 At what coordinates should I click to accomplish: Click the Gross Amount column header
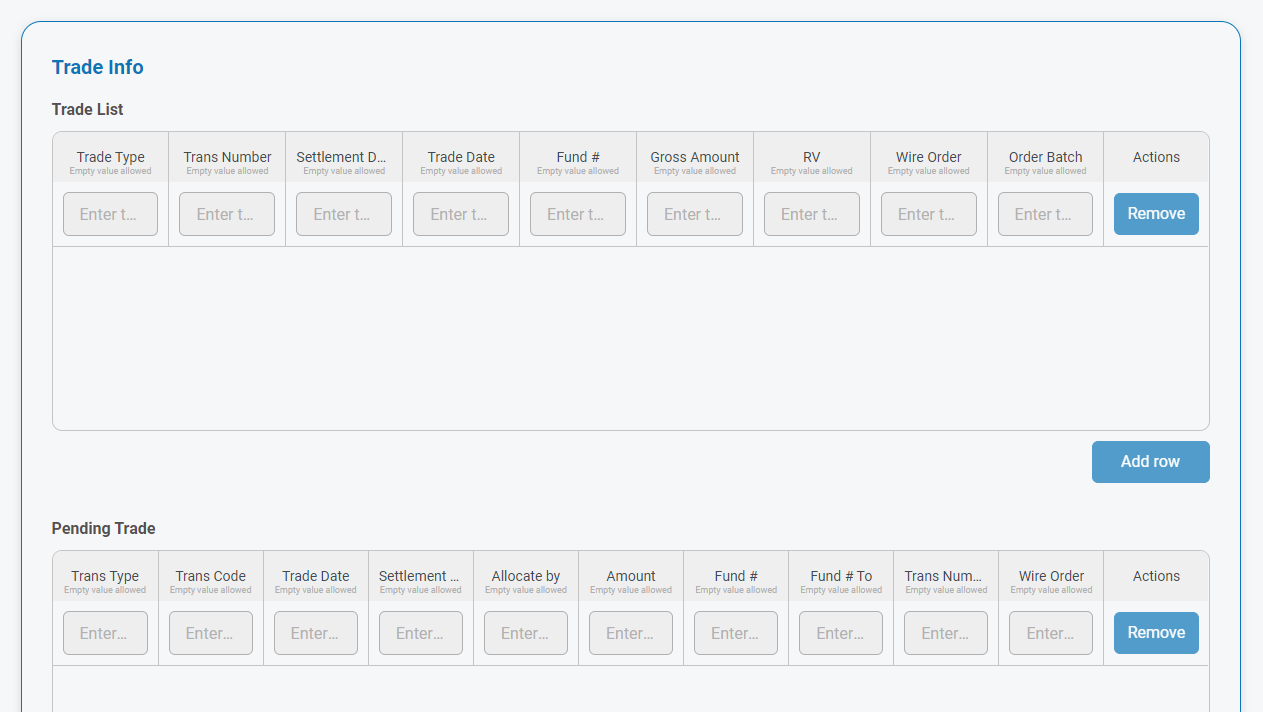coord(695,157)
